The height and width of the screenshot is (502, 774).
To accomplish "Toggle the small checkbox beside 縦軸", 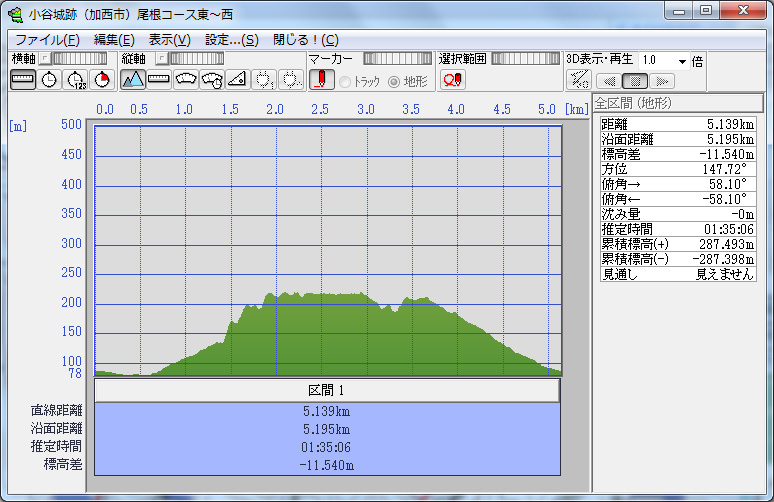I will click(161, 59).
